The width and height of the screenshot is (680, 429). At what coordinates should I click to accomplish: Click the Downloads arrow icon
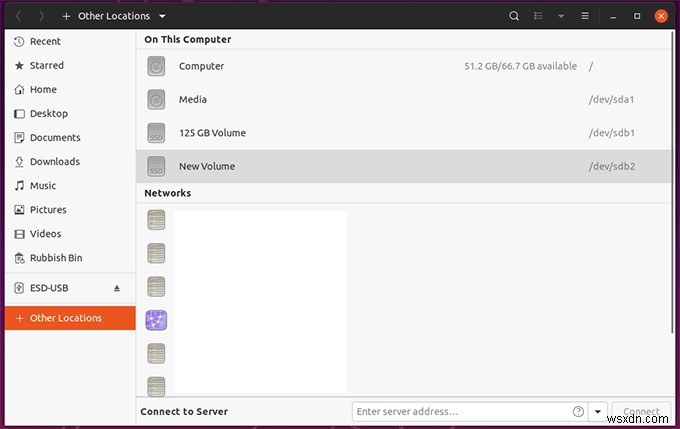(x=19, y=162)
